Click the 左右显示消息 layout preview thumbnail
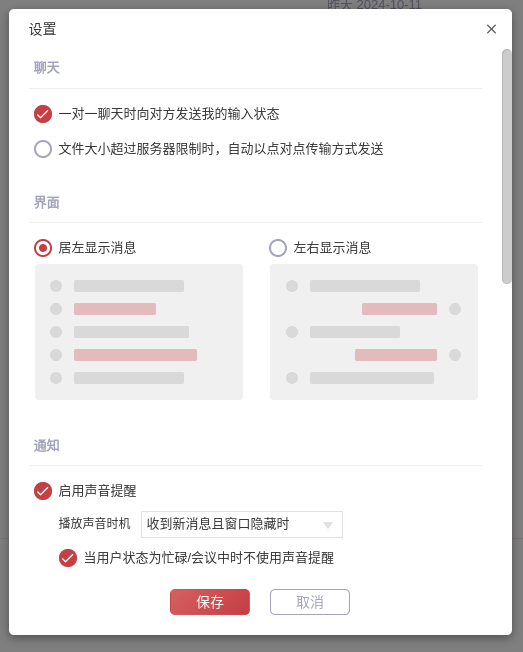The image size is (523, 652). [x=374, y=332]
